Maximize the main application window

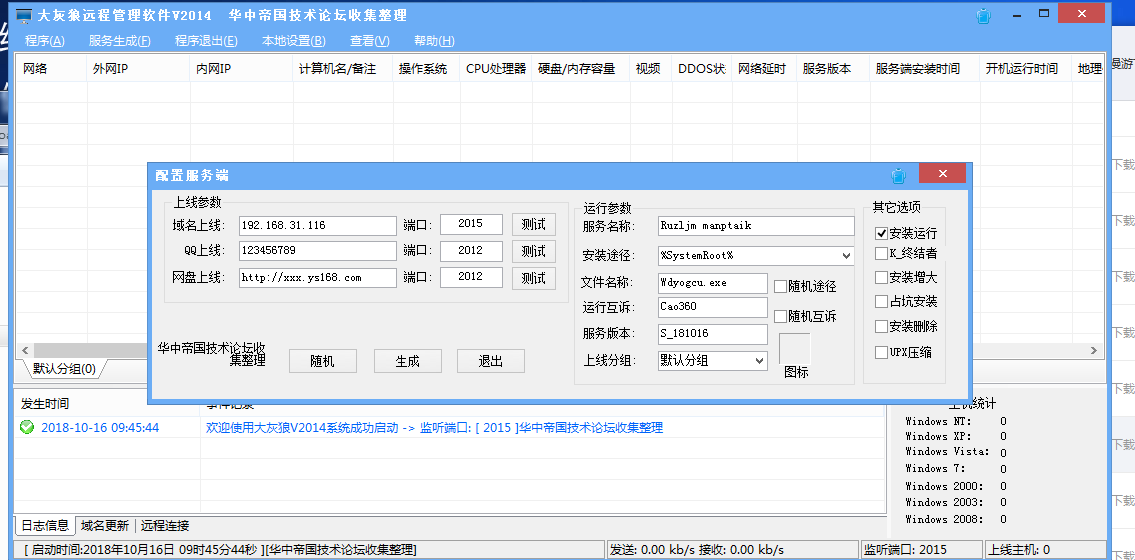(1044, 14)
